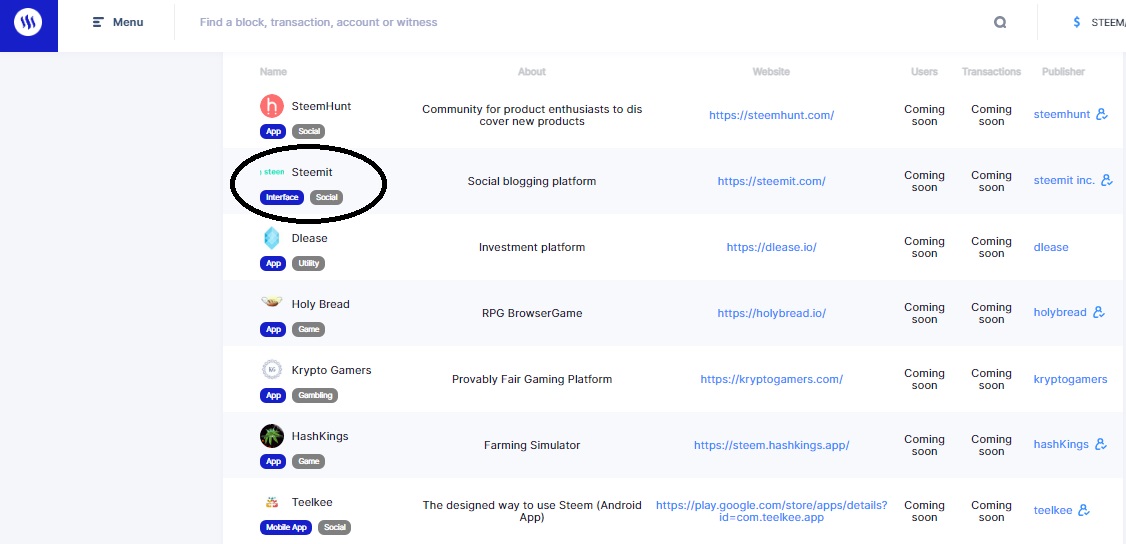Open the Menu label in the header
This screenshot has width=1126, height=544.
coord(128,22)
